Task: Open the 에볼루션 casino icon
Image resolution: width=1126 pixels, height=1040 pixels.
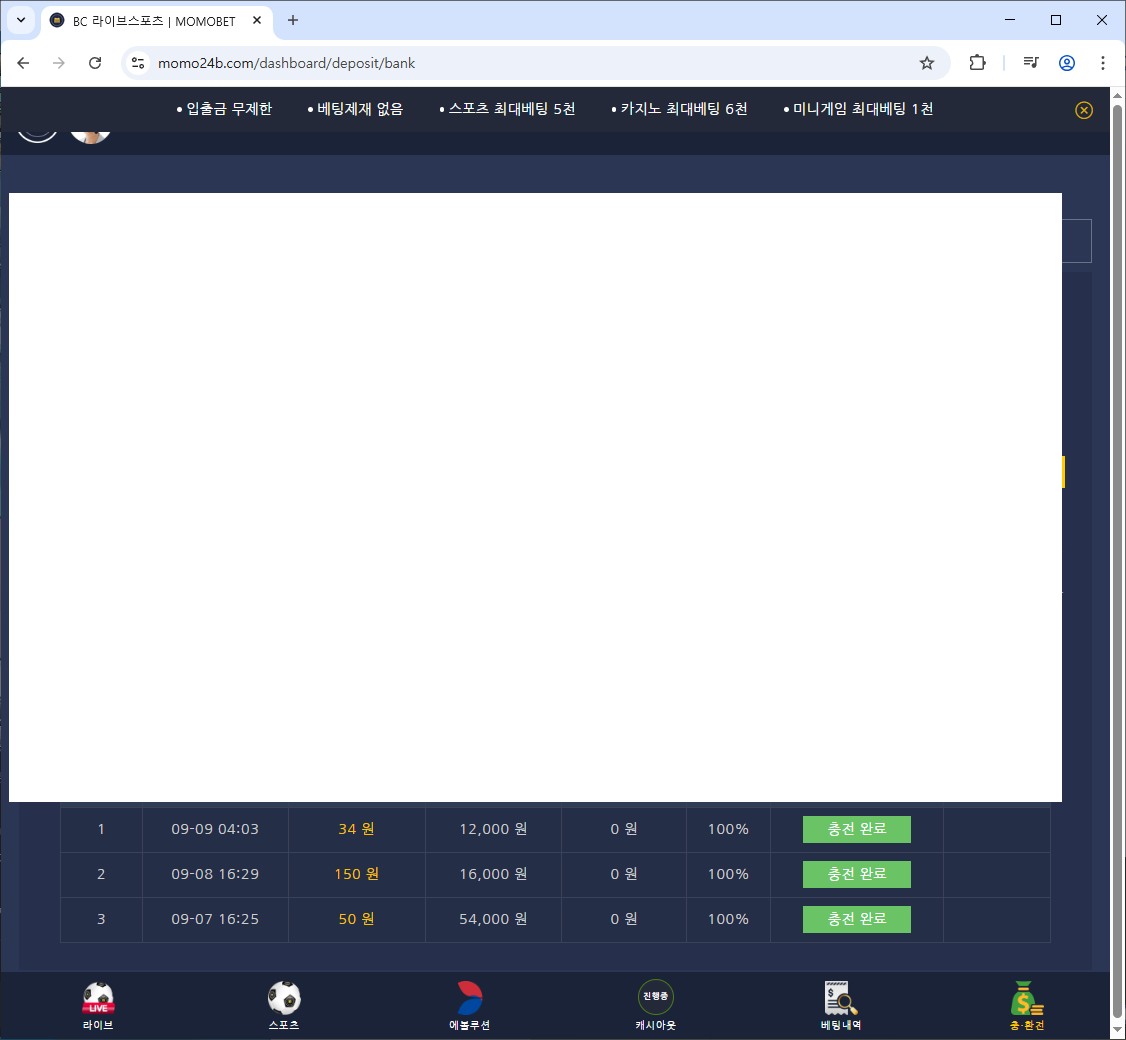Action: coord(469,999)
